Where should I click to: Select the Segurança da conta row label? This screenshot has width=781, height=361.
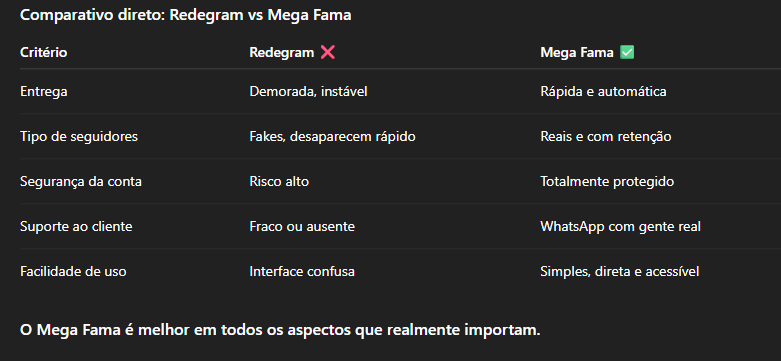pyautogui.click(x=81, y=181)
